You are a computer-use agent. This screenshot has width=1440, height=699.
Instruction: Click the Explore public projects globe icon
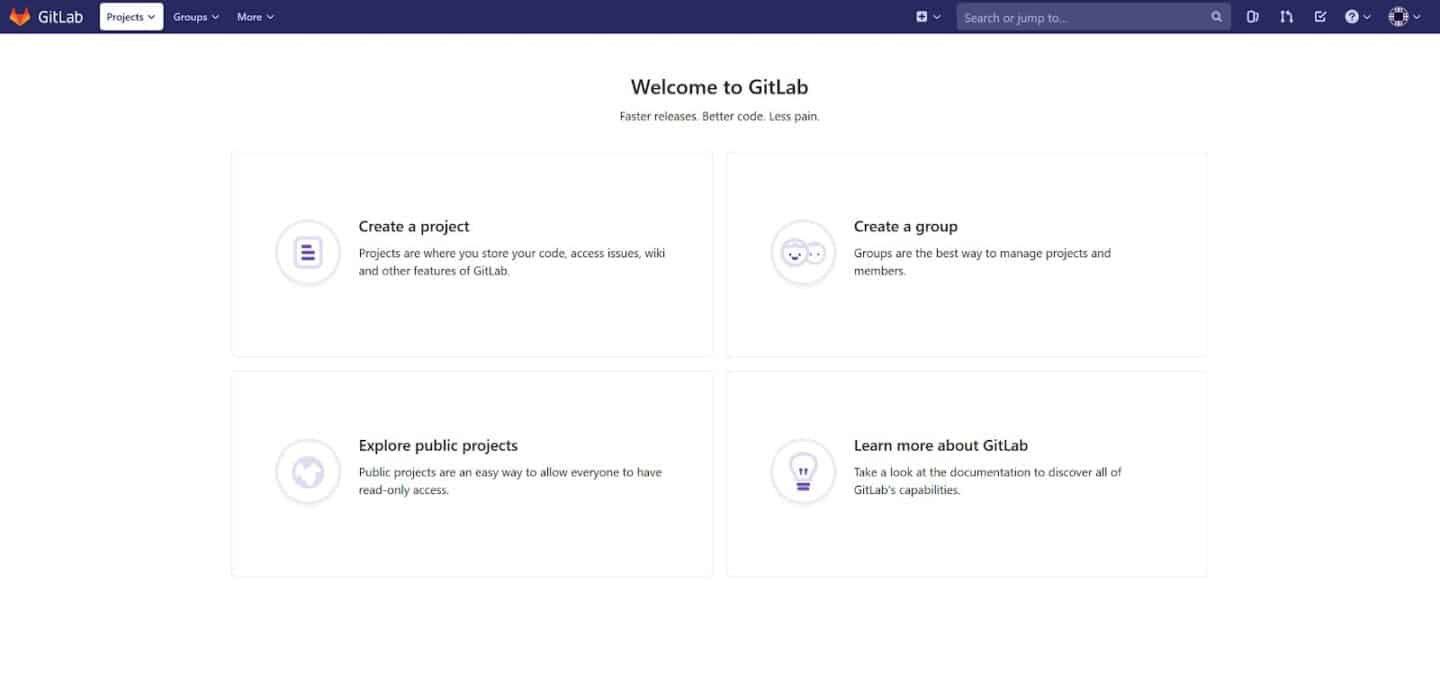tap(307, 471)
